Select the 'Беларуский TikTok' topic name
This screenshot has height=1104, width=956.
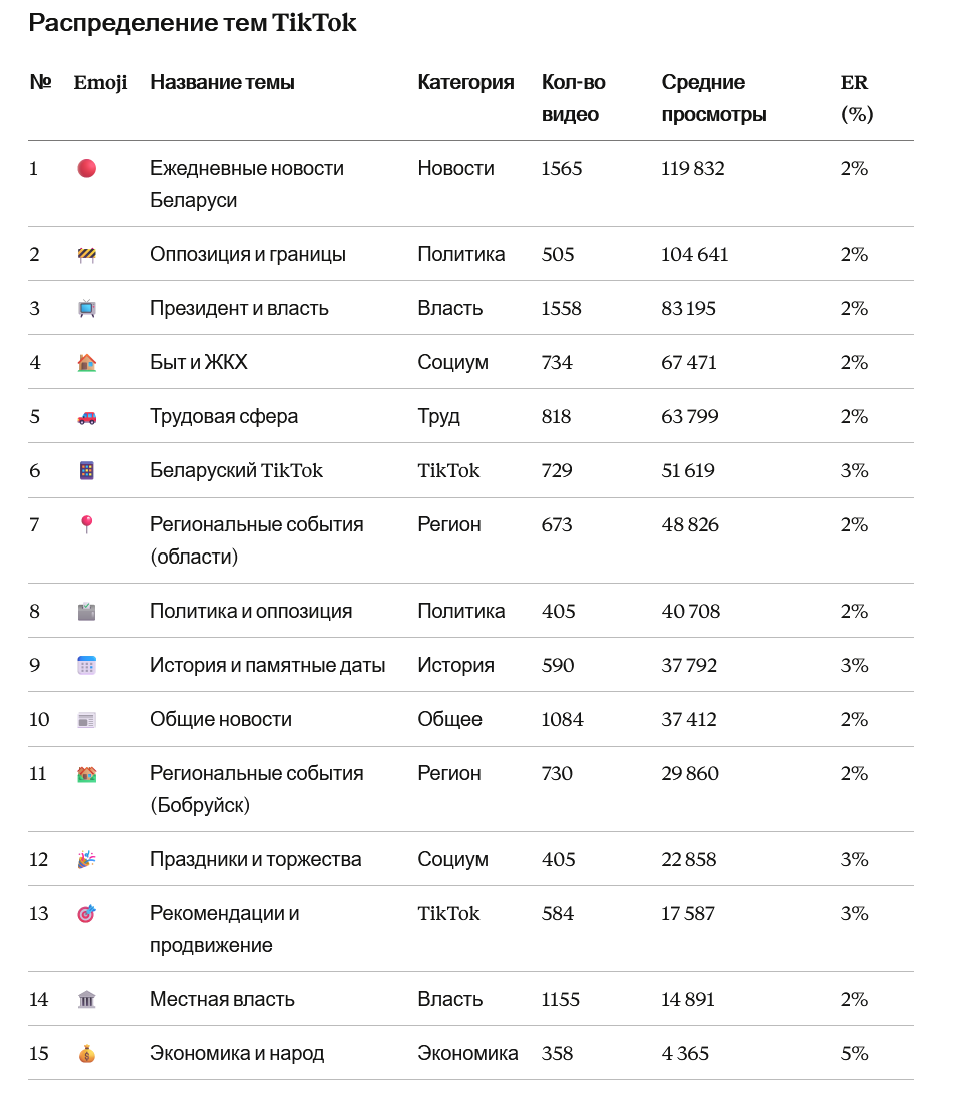(x=236, y=471)
